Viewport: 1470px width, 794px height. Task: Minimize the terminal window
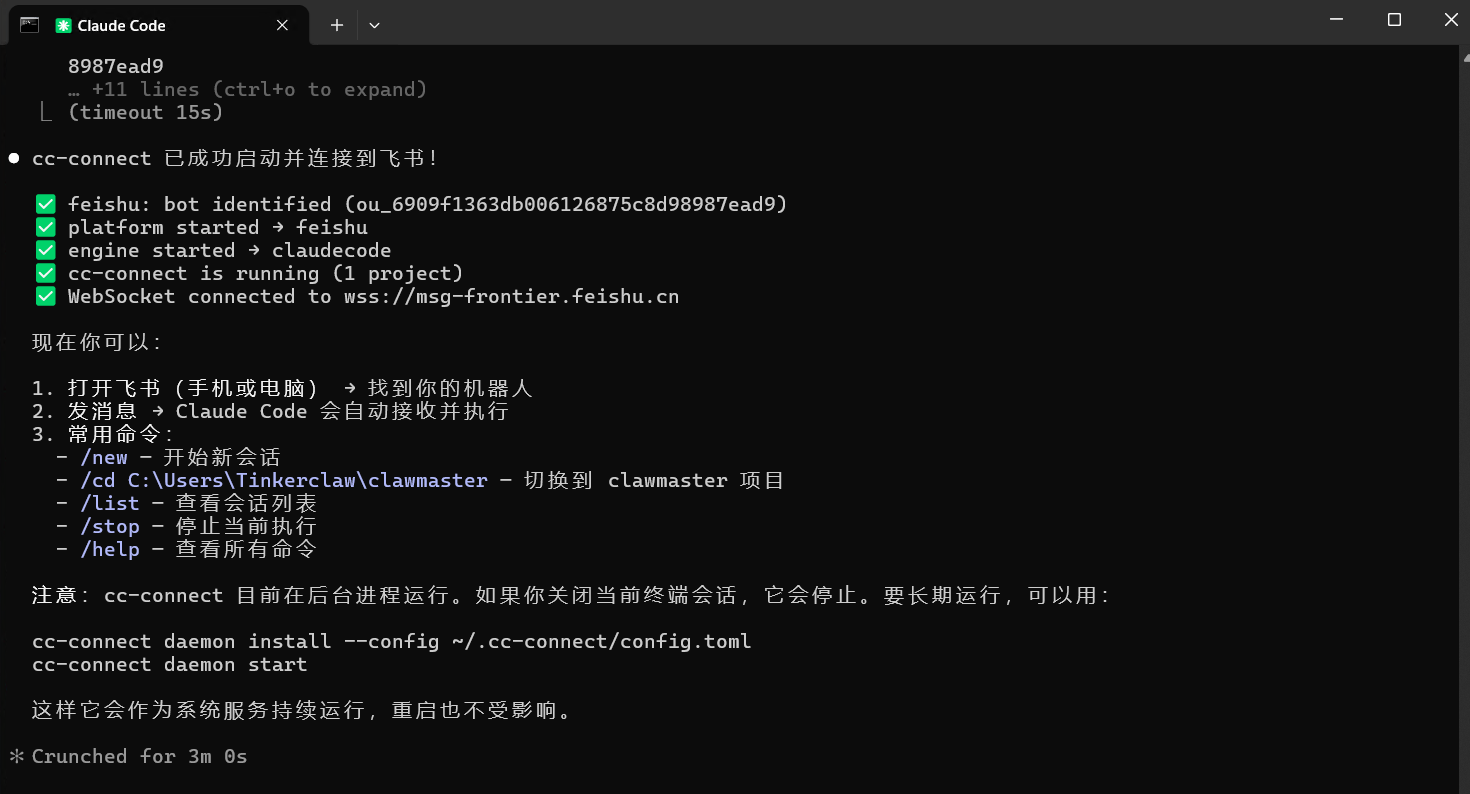1337,20
